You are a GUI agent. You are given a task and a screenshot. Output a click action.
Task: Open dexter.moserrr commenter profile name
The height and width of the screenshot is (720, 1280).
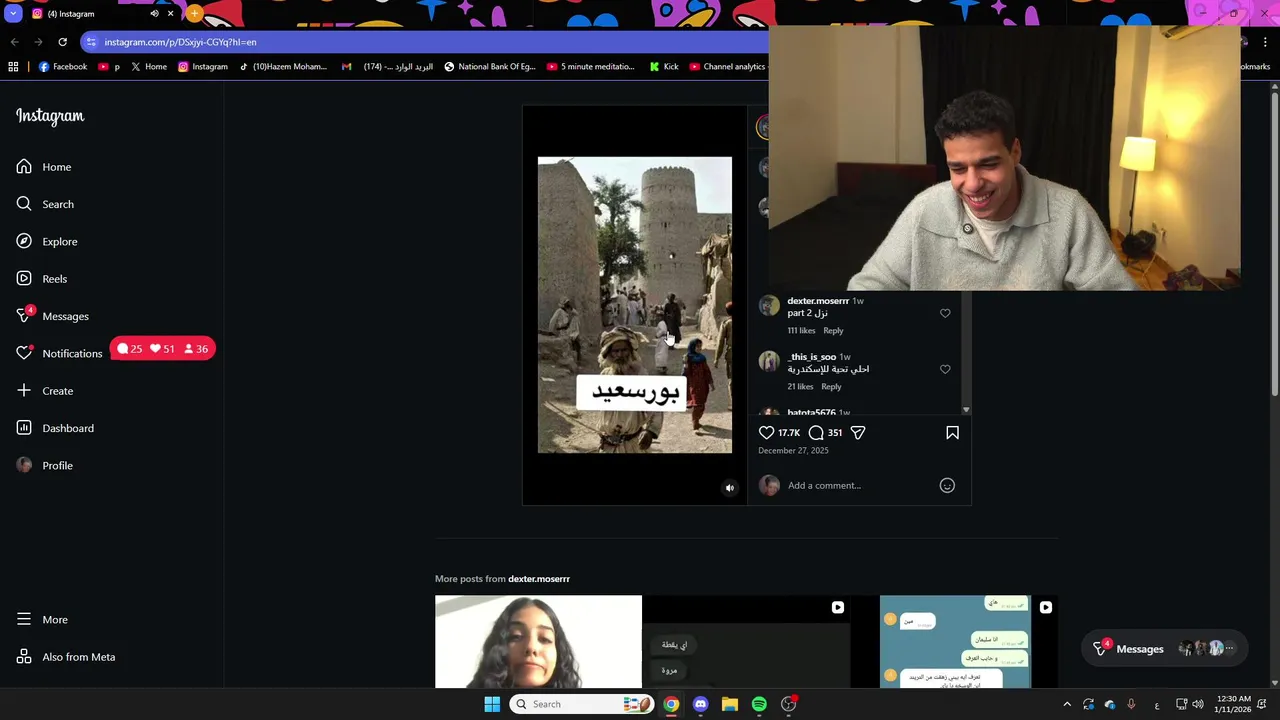coord(818,301)
